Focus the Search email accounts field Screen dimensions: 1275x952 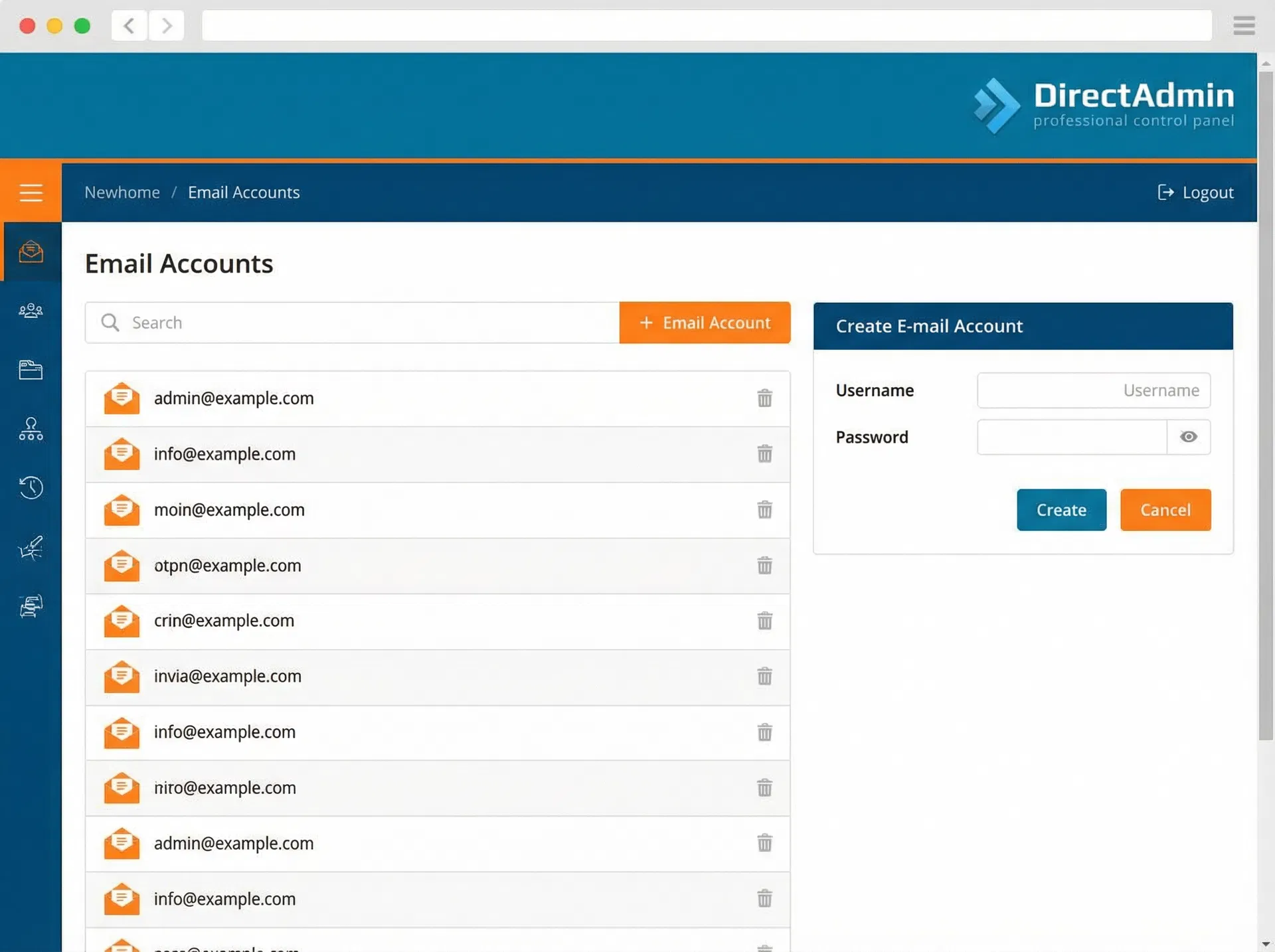(x=352, y=323)
